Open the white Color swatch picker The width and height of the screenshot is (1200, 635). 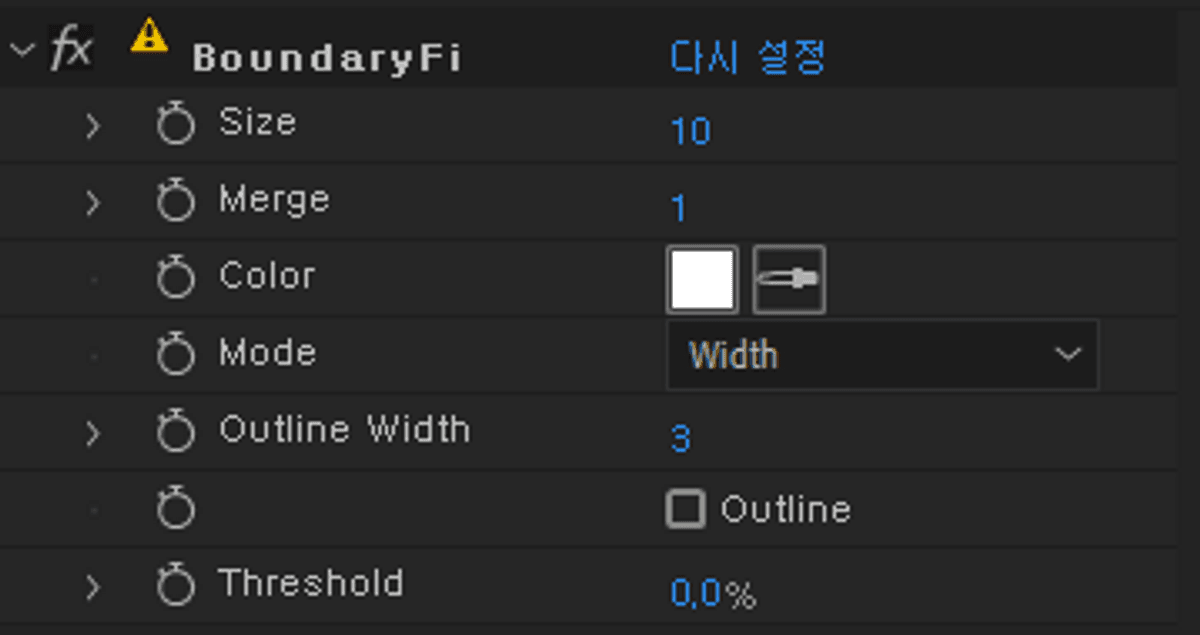(702, 280)
